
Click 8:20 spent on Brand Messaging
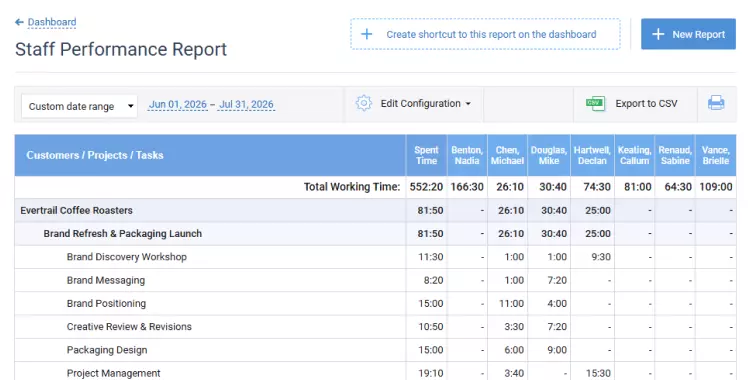click(433, 280)
